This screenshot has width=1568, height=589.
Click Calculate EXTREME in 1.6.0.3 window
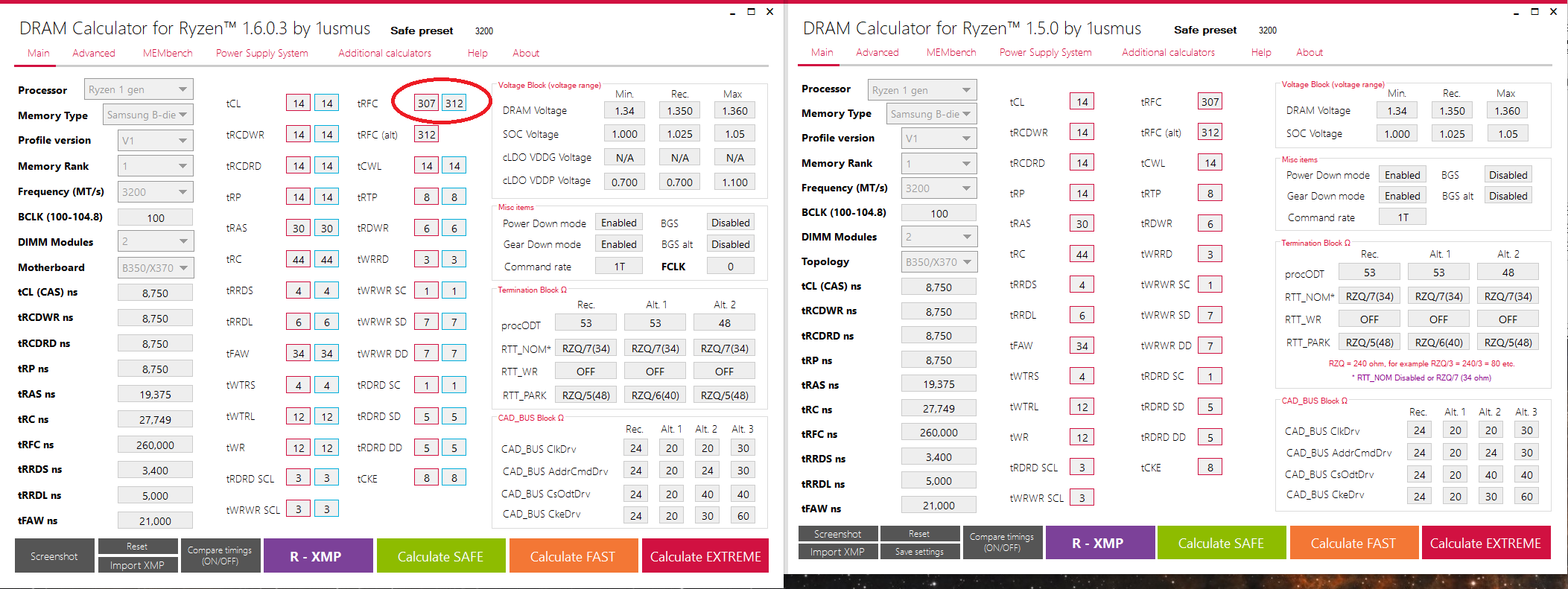(705, 556)
